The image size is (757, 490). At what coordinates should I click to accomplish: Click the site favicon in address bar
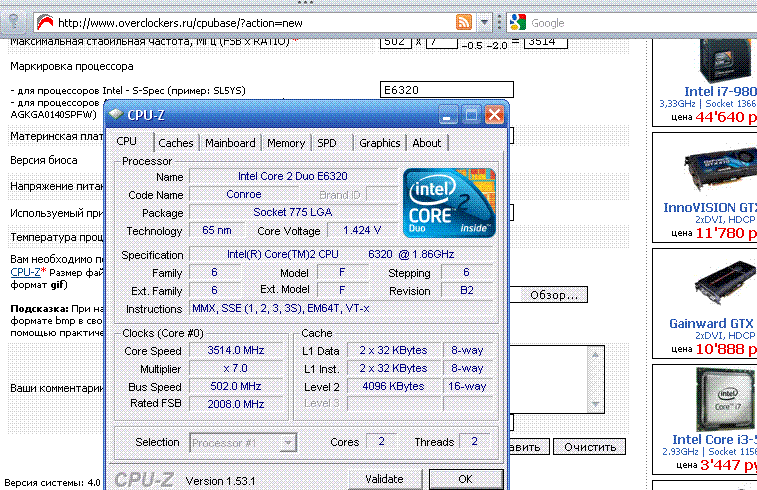[x=45, y=22]
